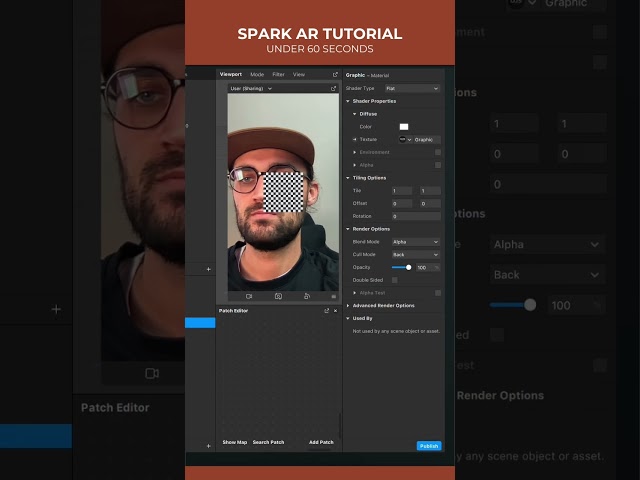
Task: Open the View menu
Action: click(299, 74)
